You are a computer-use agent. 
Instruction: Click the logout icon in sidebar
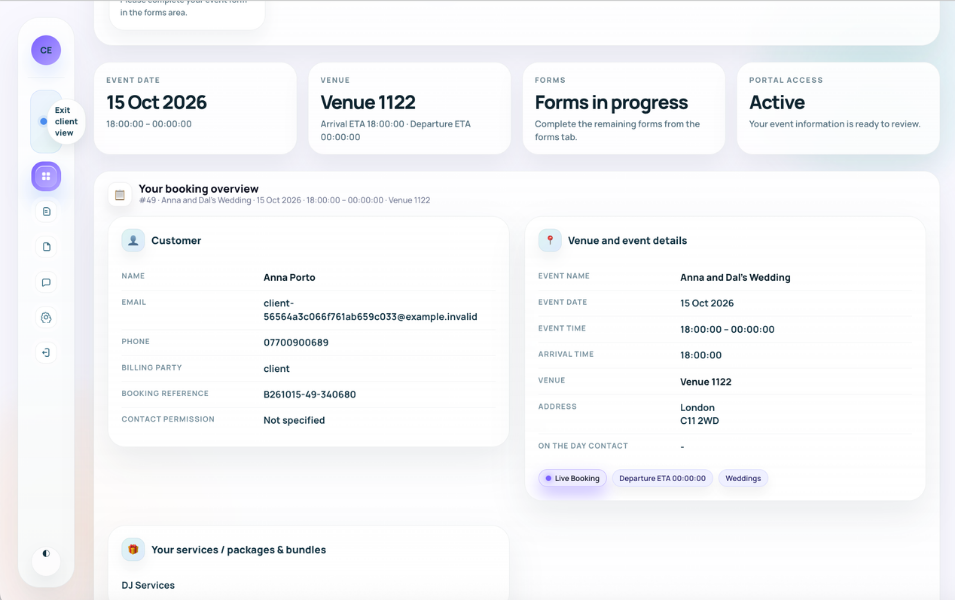point(46,353)
